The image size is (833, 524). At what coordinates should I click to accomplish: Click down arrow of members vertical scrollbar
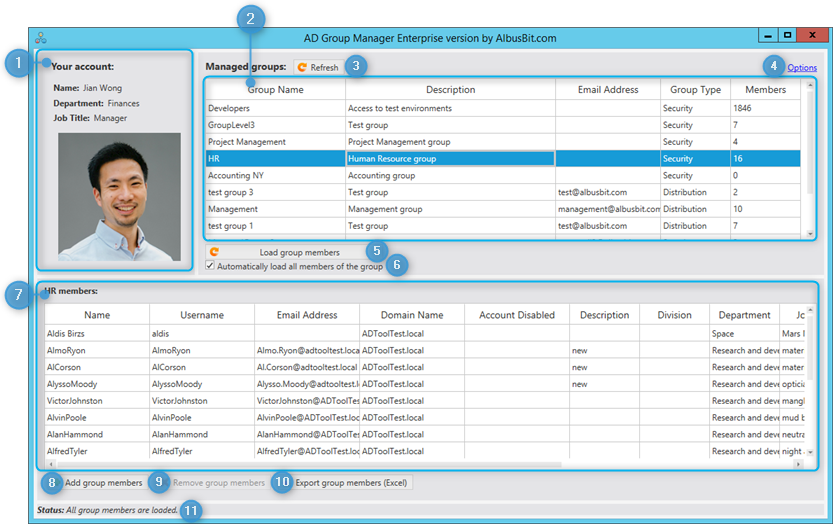[810, 452]
